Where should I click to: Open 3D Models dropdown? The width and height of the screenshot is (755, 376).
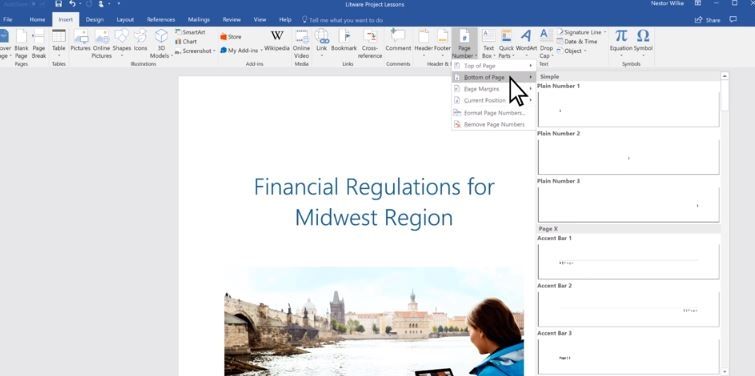tap(161, 43)
